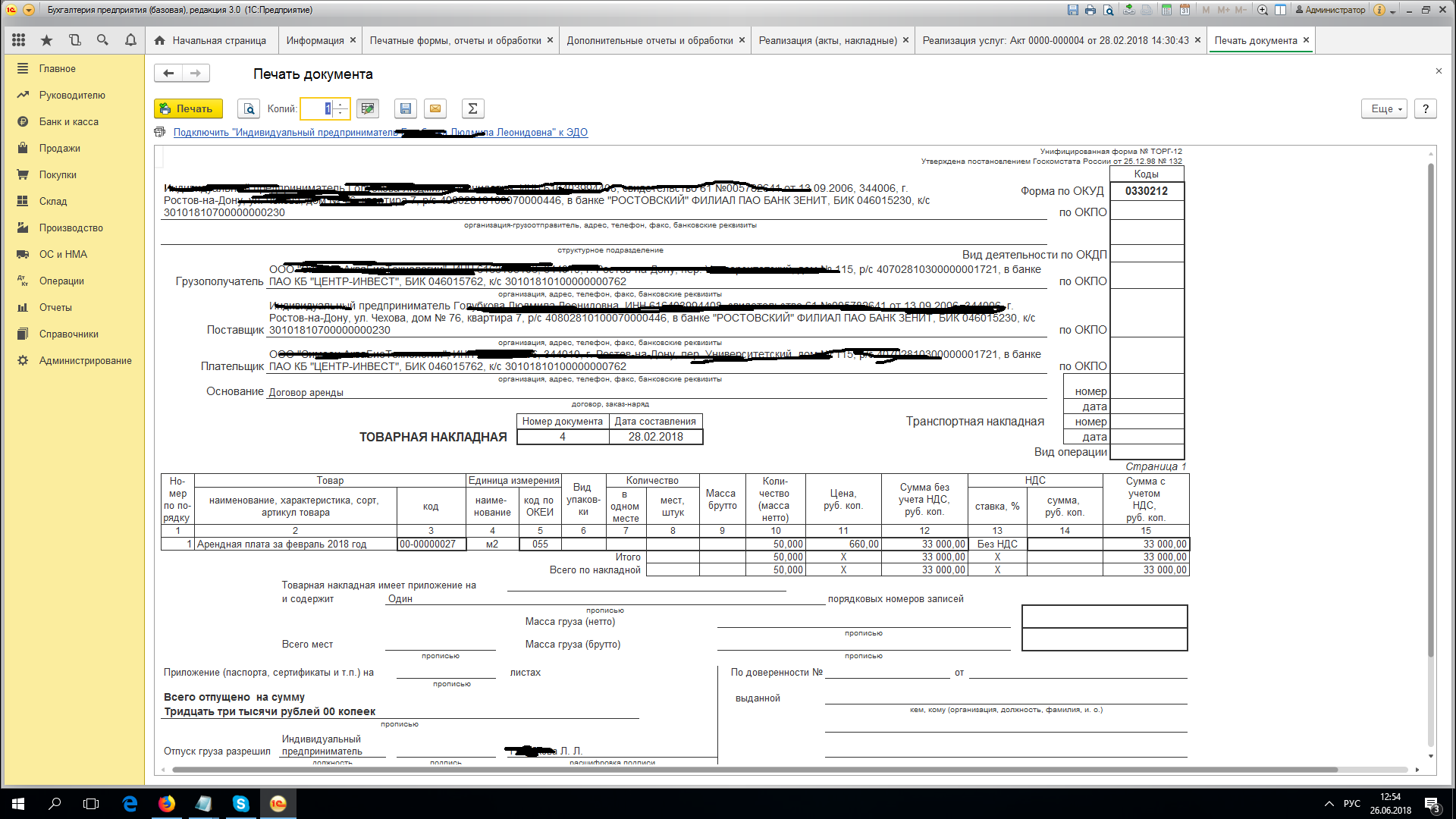Switch to Начальная страница tab
The image size is (1456, 819).
click(x=210, y=40)
